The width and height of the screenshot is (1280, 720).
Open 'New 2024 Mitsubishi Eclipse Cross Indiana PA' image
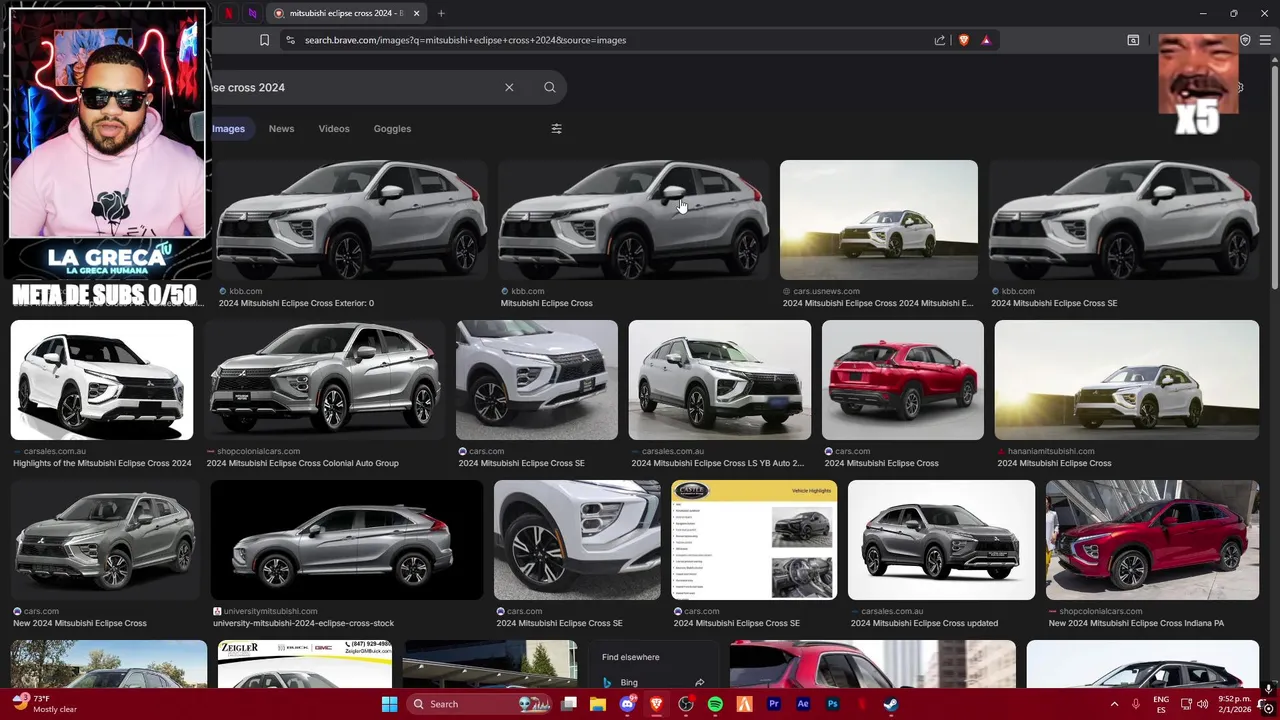pyautogui.click(x=1152, y=540)
